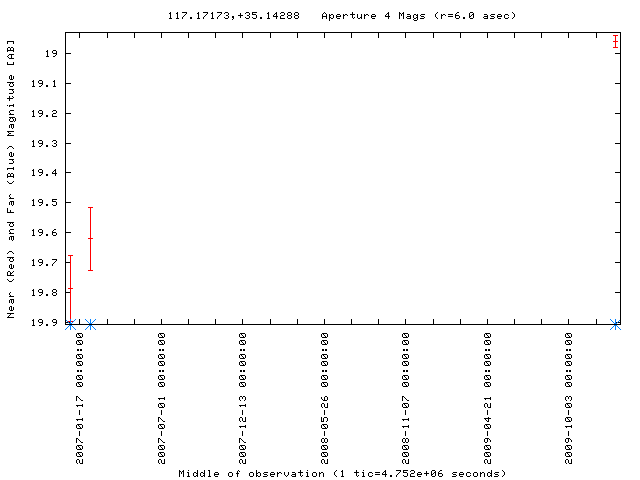Click the blue asterisk marker at bottom right
Screen dimensions: 640x480
pyautogui.click(x=615, y=325)
